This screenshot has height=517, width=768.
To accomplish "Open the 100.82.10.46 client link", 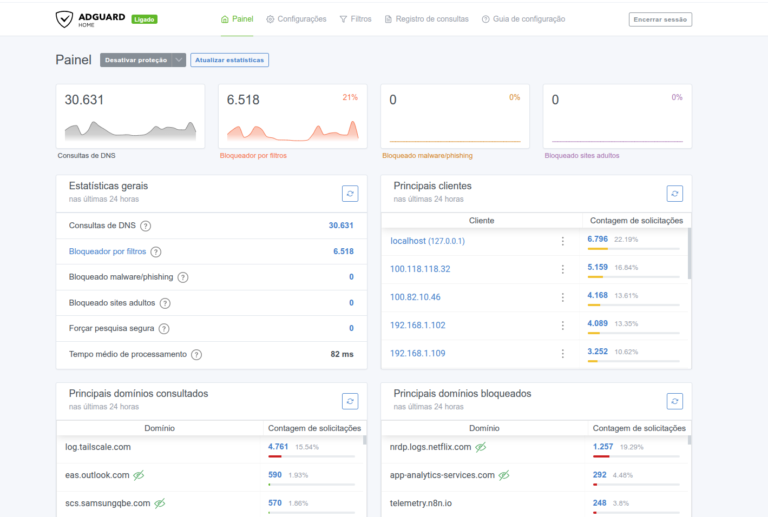I will [415, 297].
